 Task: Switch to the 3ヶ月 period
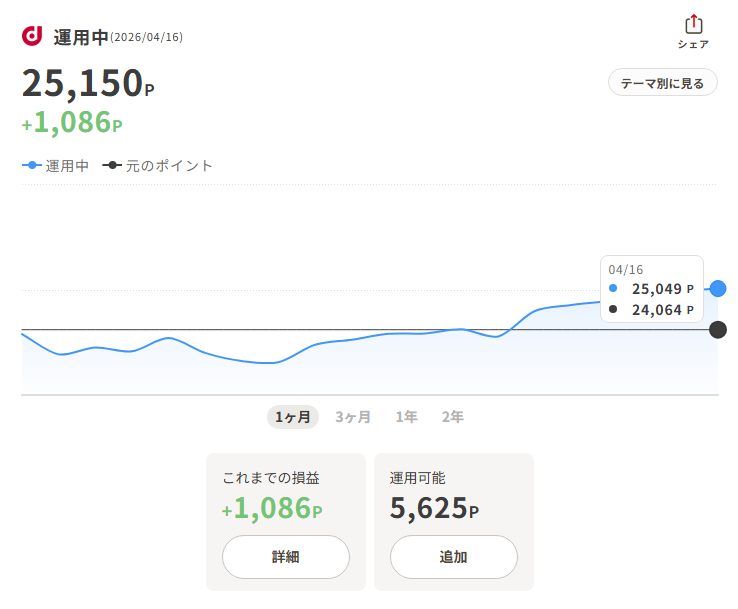pos(353,417)
